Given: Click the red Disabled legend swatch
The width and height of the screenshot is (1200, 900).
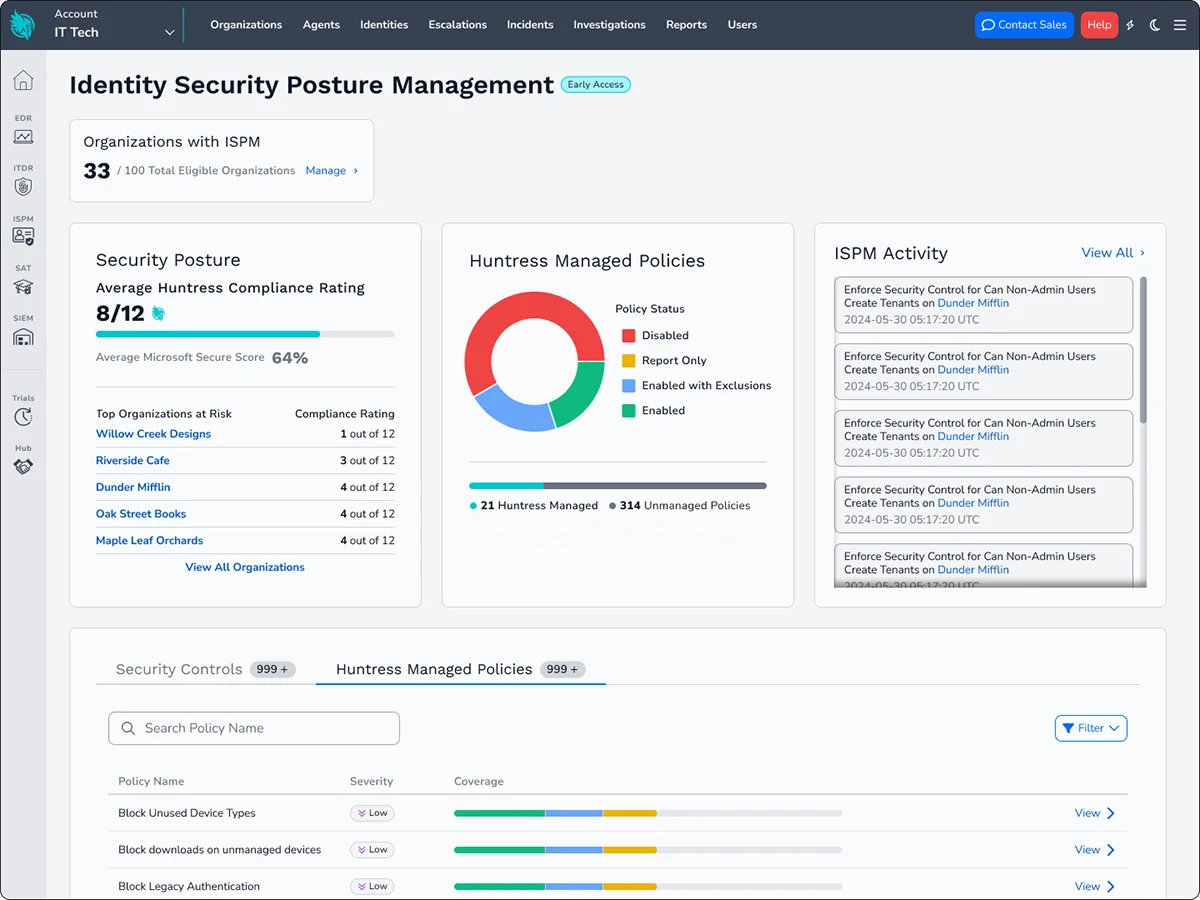Looking at the screenshot, I should click(x=628, y=336).
